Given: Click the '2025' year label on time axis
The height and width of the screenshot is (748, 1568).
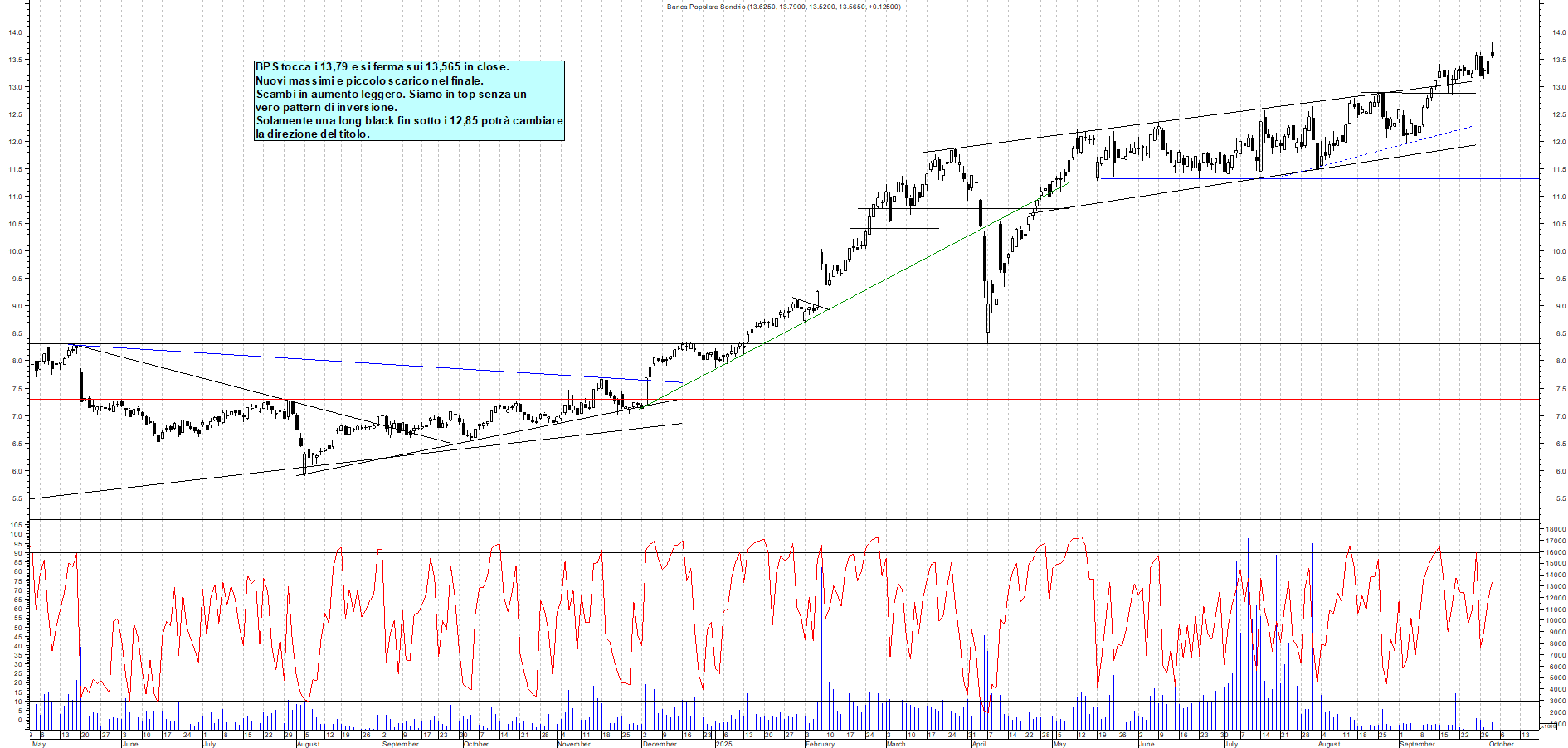Looking at the screenshot, I should pyautogui.click(x=723, y=744).
